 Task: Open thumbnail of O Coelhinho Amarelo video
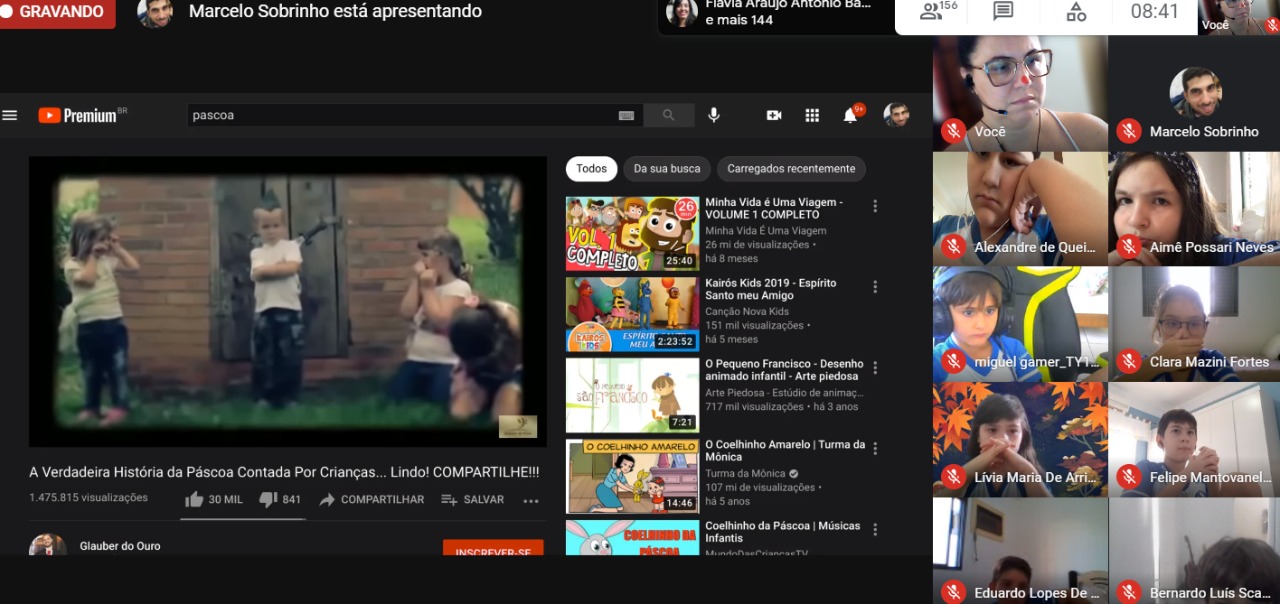click(x=632, y=477)
